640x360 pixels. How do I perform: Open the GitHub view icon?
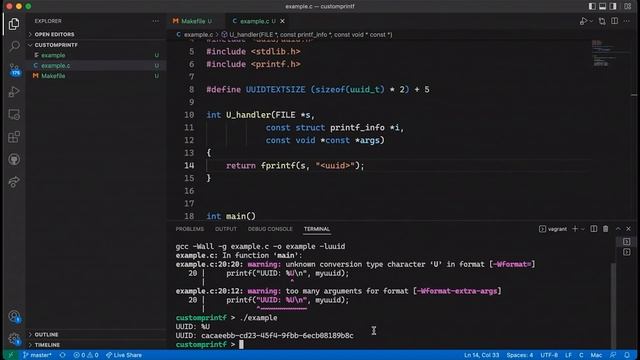[14, 159]
